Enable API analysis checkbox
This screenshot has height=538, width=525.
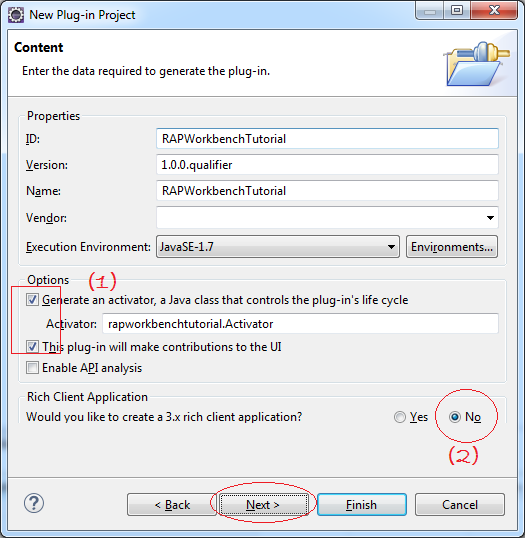click(x=32, y=368)
